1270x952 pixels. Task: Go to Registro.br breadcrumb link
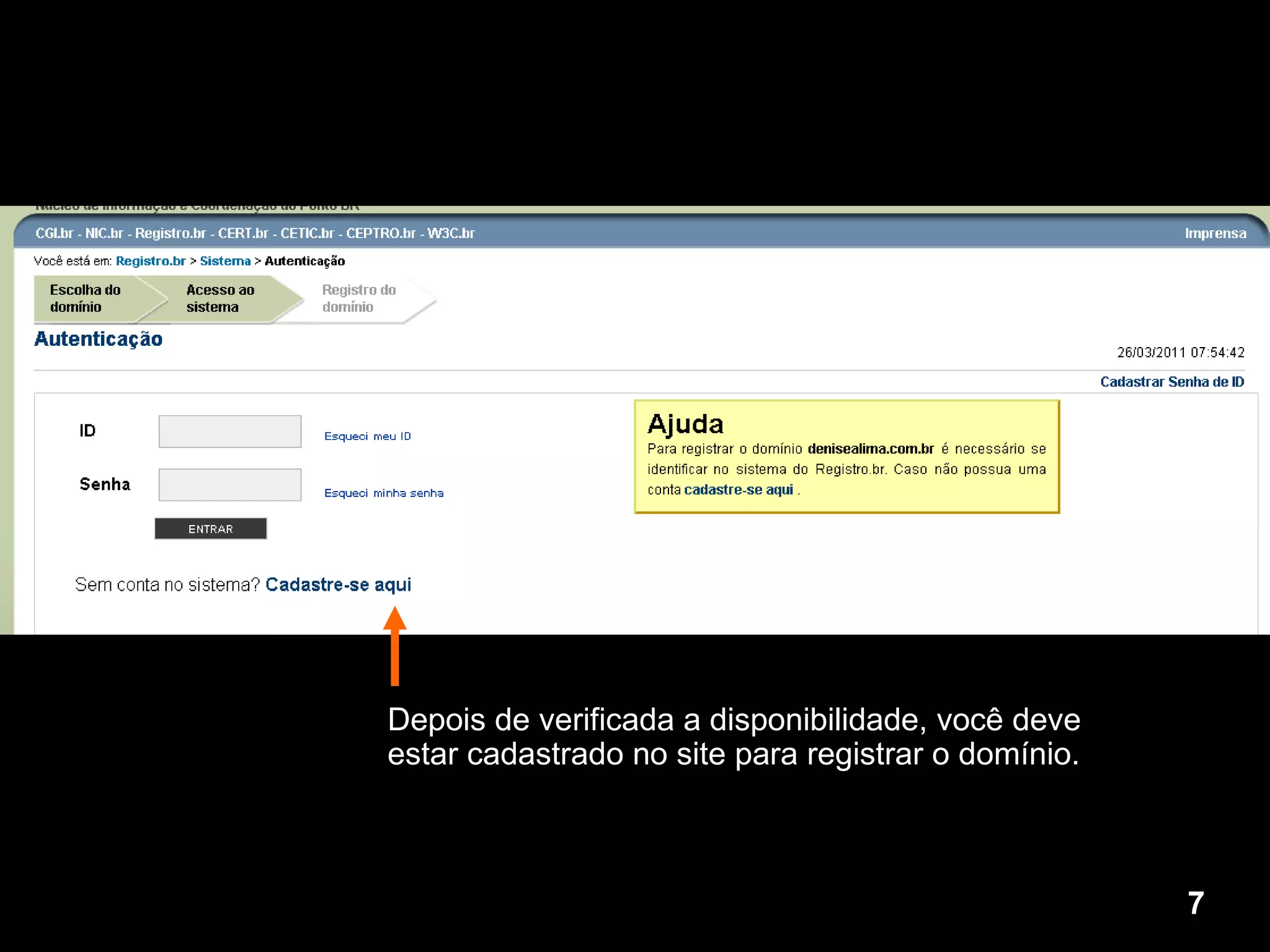[151, 261]
